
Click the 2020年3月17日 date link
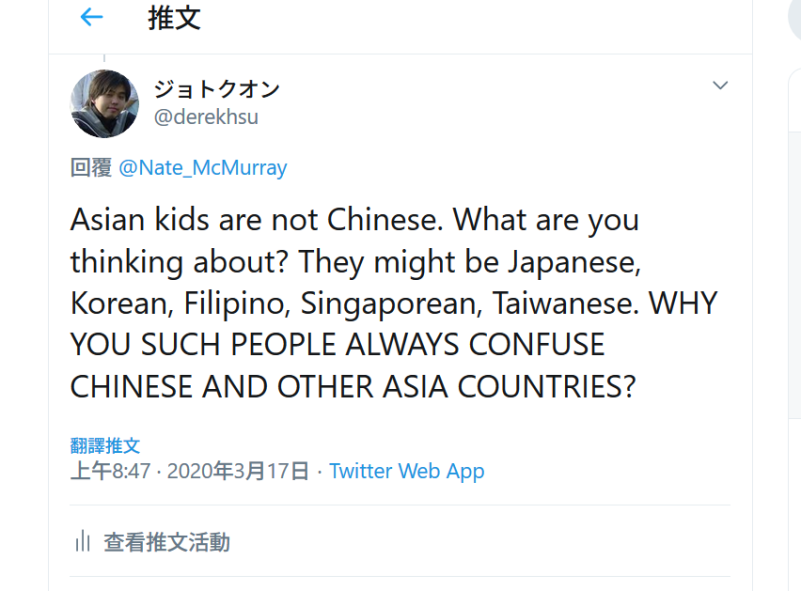[x=237, y=470]
